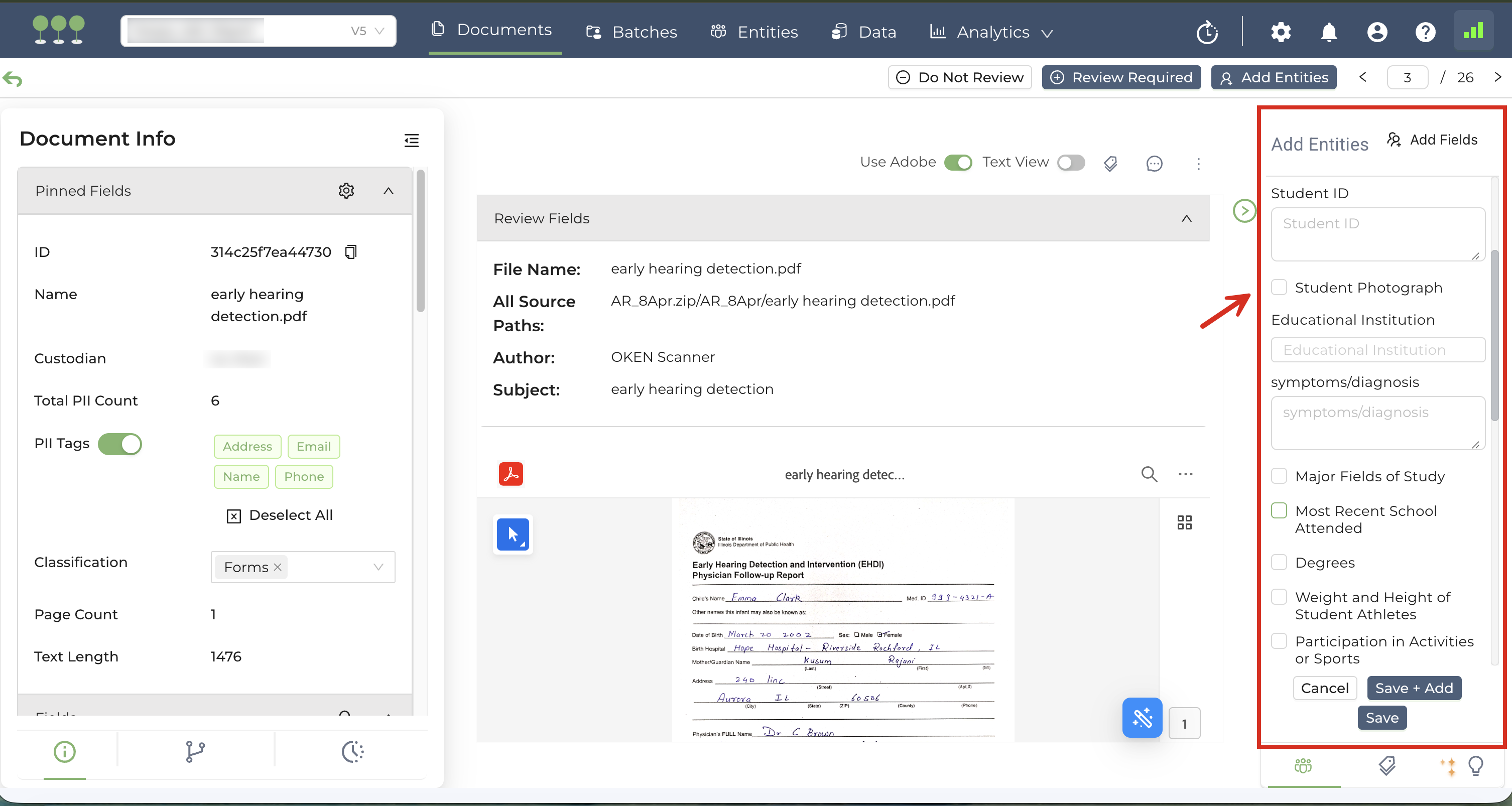The width and height of the screenshot is (1512, 806).
Task: Click the PDF search magnifier icon
Action: click(1149, 473)
